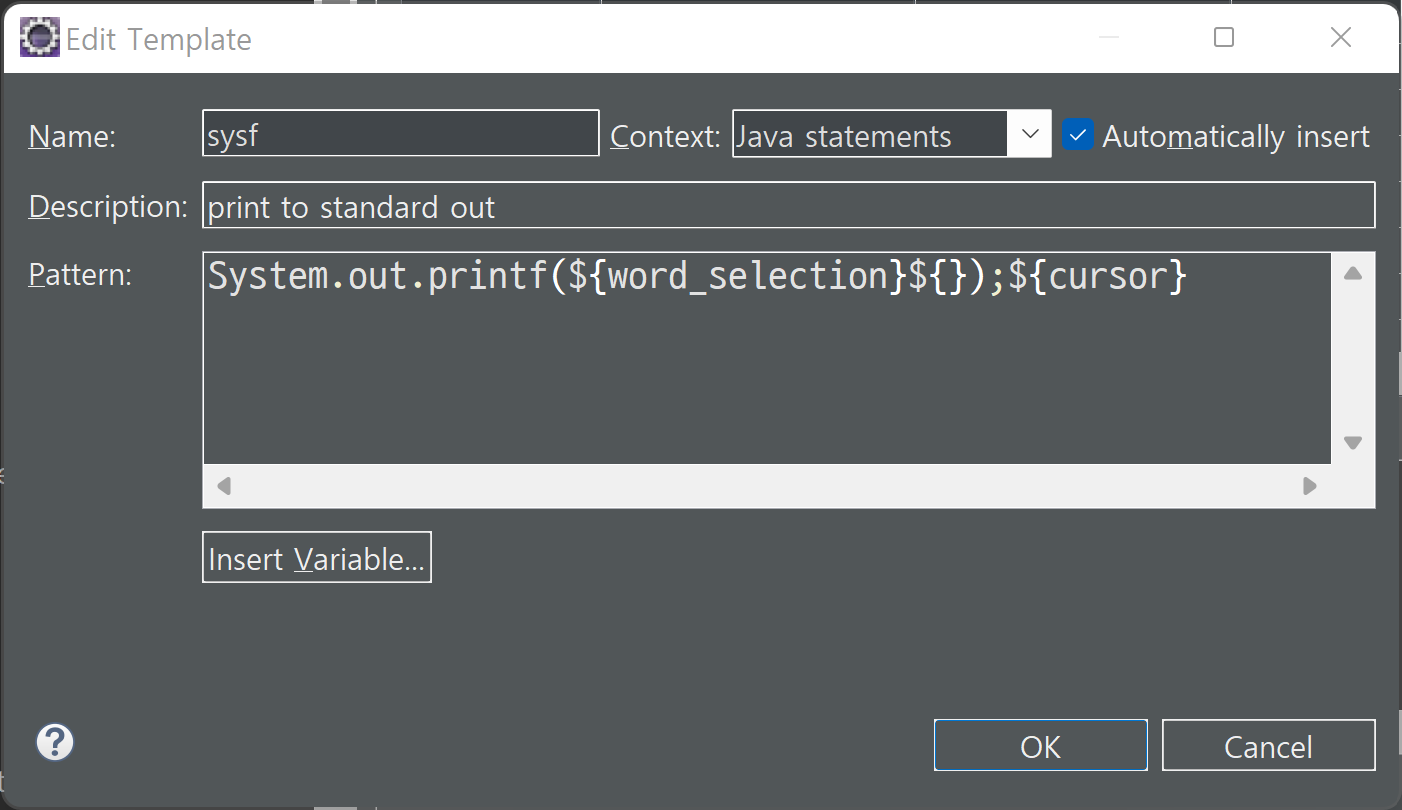The image size is (1402, 810).
Task: Click the pattern scroll up arrow
Action: click(x=1353, y=274)
